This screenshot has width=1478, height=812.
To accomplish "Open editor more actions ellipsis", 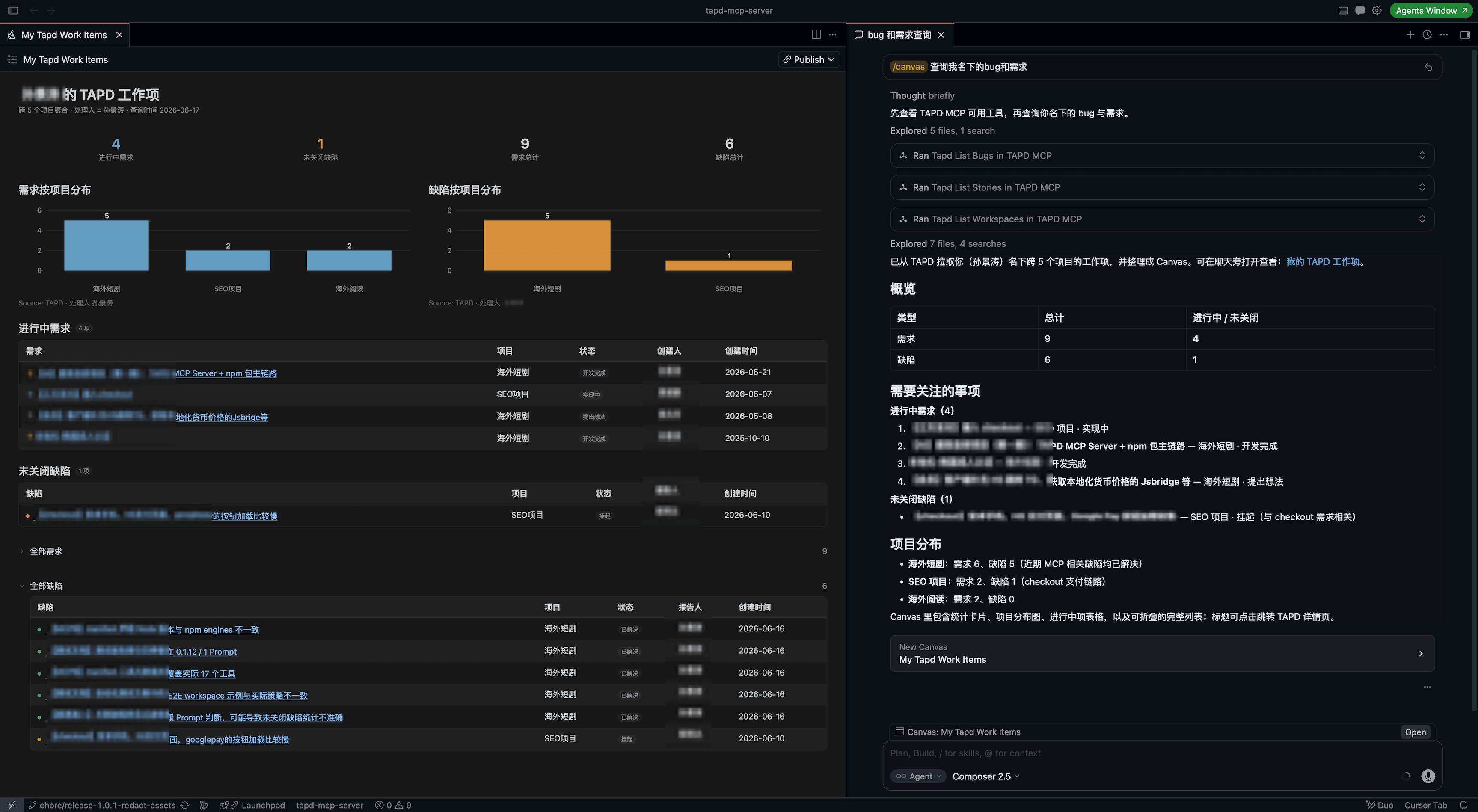I will [x=833, y=34].
